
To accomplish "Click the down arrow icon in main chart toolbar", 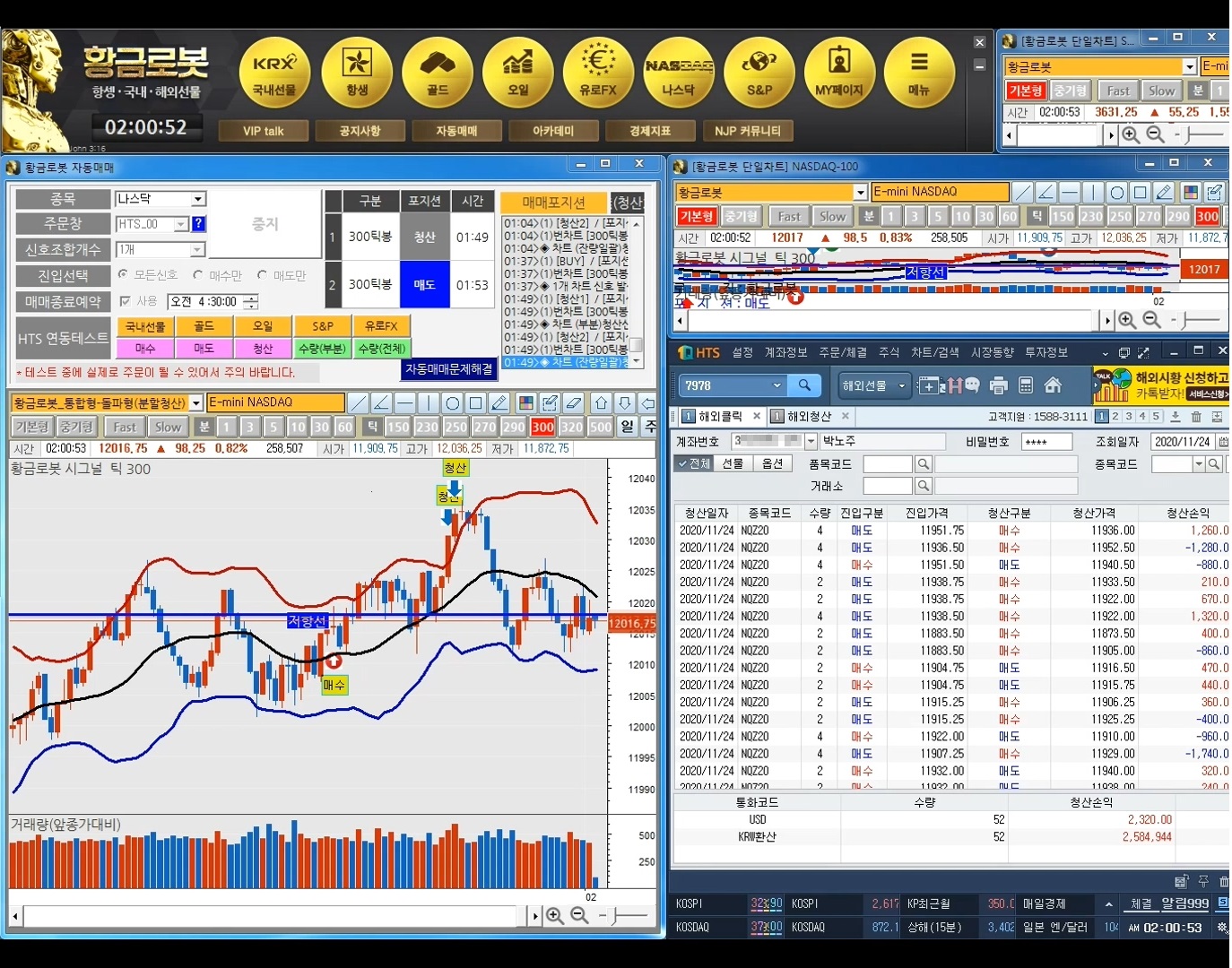I will (x=625, y=403).
